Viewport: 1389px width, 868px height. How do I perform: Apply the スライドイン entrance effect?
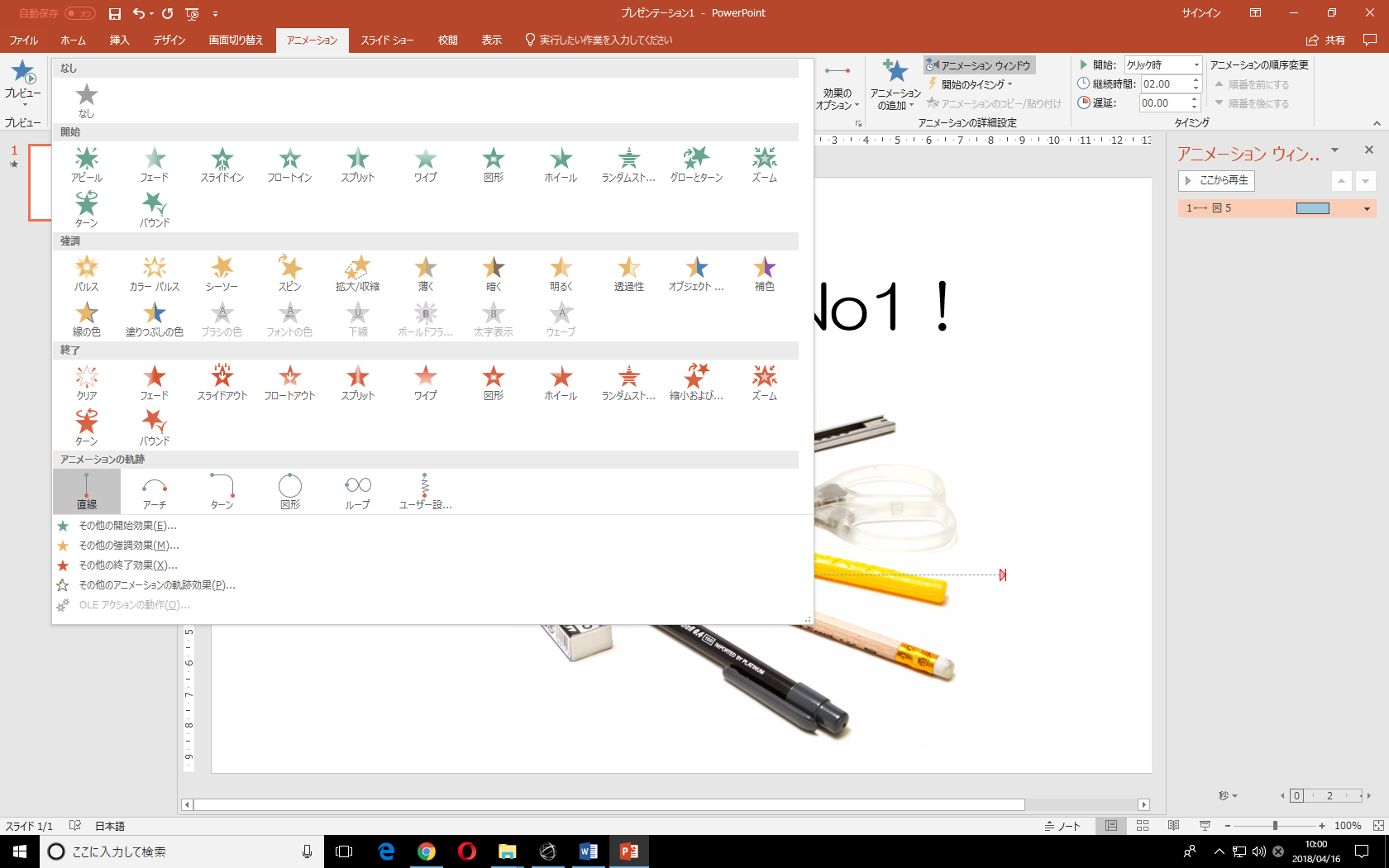[222, 164]
